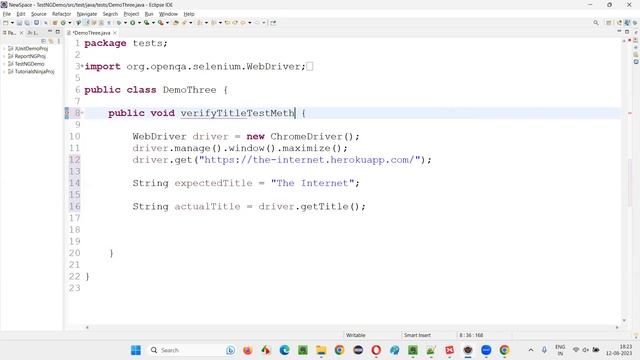Screen dimensions: 640x360
Task: Click the Windows Start button
Action: pos(136,350)
